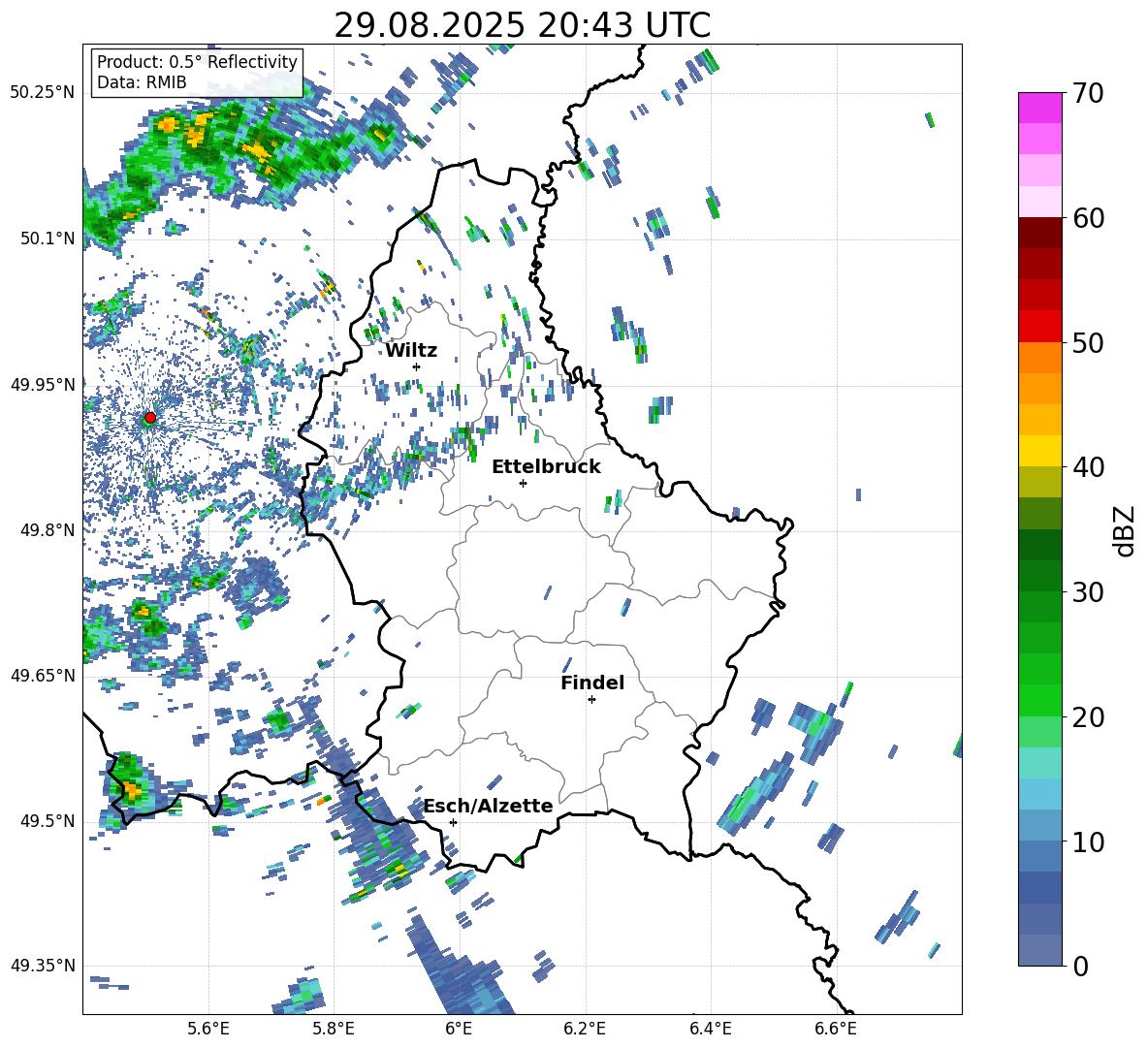This screenshot has width=1148, height=1048.
Task: Click the Product: 0.5° Reflectivity text
Action: [x=197, y=61]
